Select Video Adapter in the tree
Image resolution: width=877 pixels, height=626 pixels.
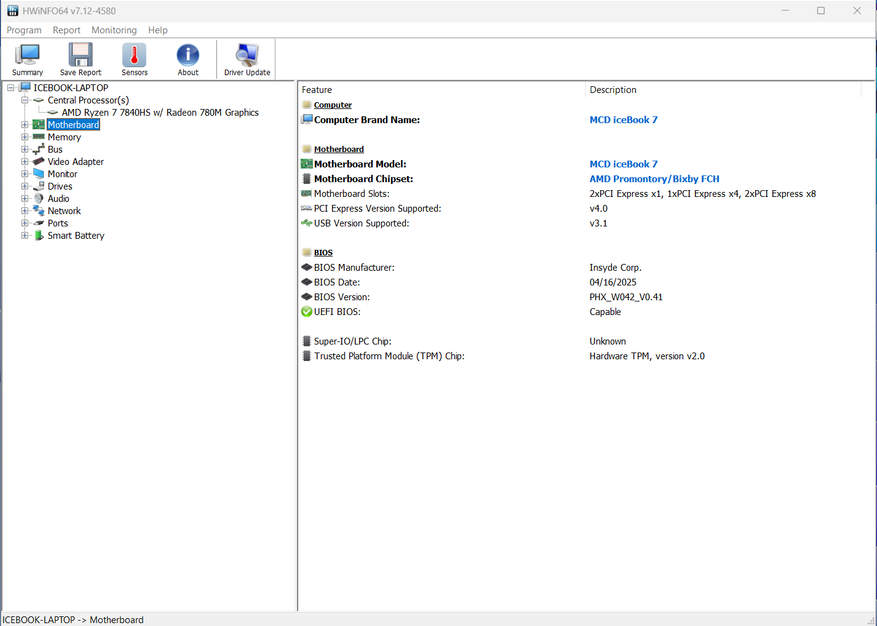pos(75,162)
